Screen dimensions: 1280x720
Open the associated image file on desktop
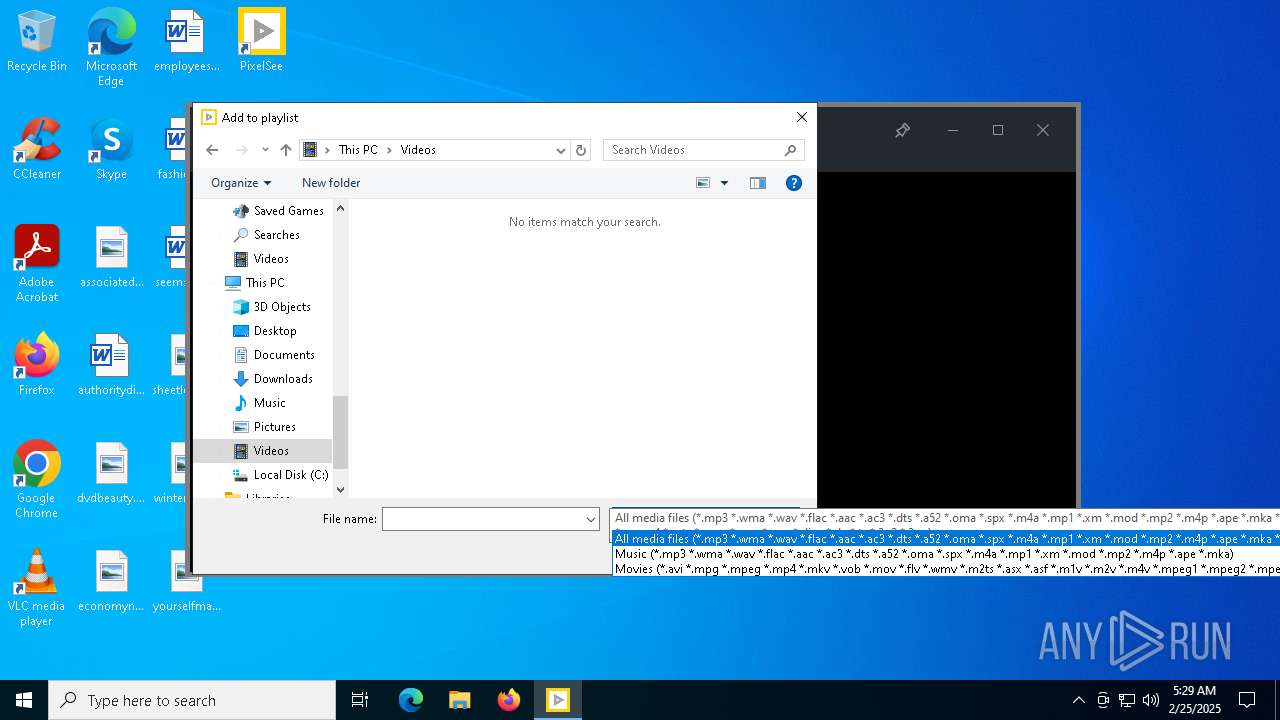pos(111,258)
